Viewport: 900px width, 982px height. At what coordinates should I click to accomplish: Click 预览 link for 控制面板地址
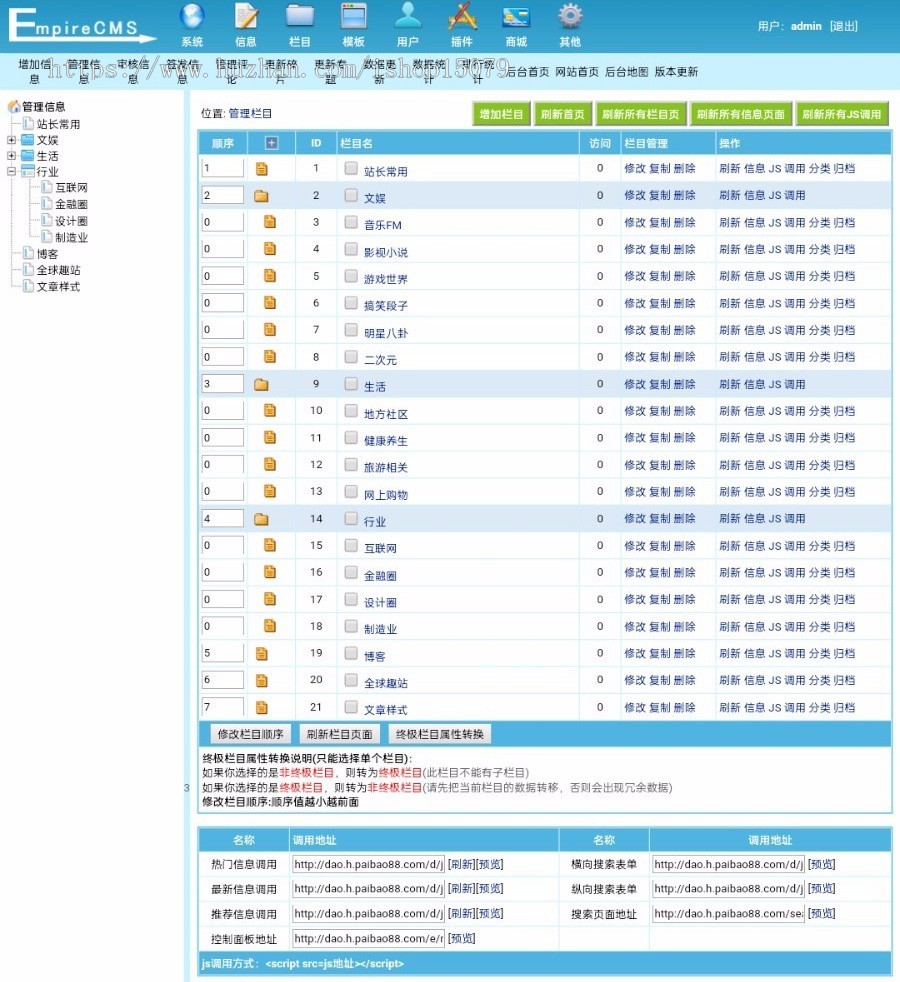(462, 938)
